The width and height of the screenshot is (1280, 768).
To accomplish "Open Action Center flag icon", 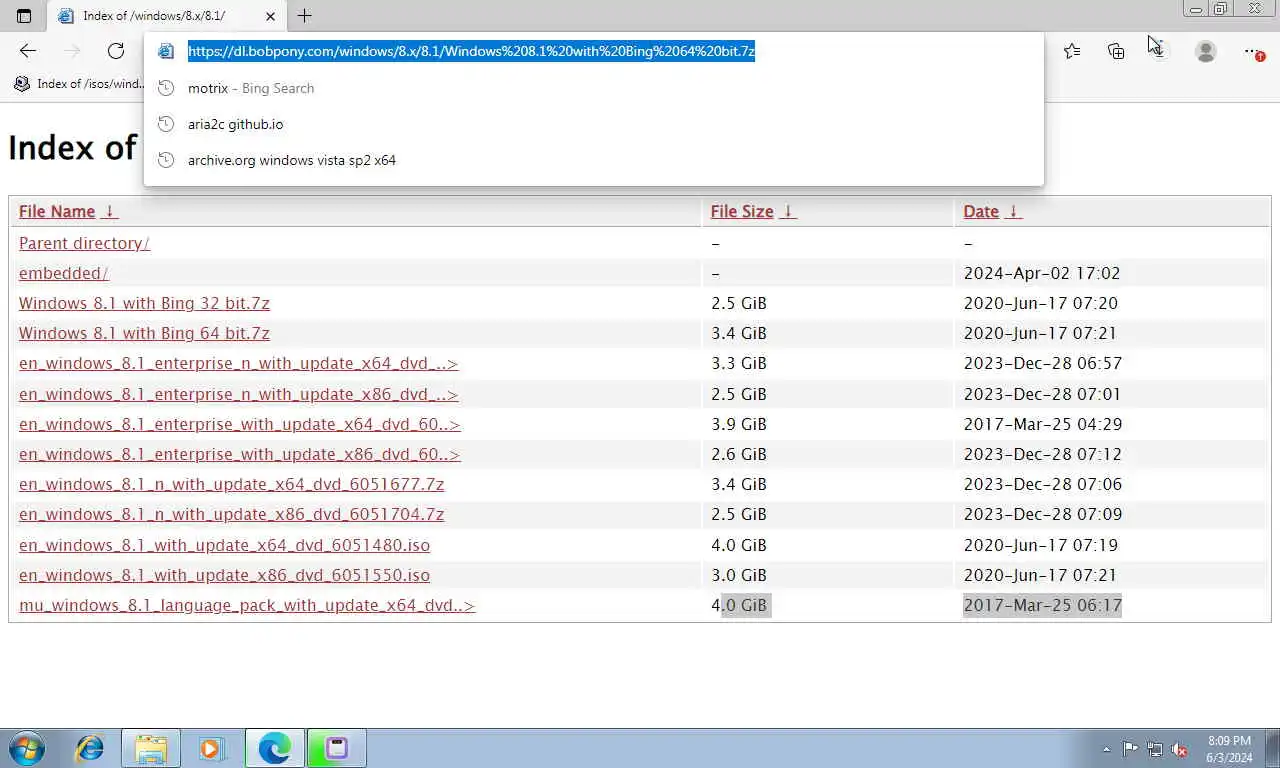I will click(1130, 748).
